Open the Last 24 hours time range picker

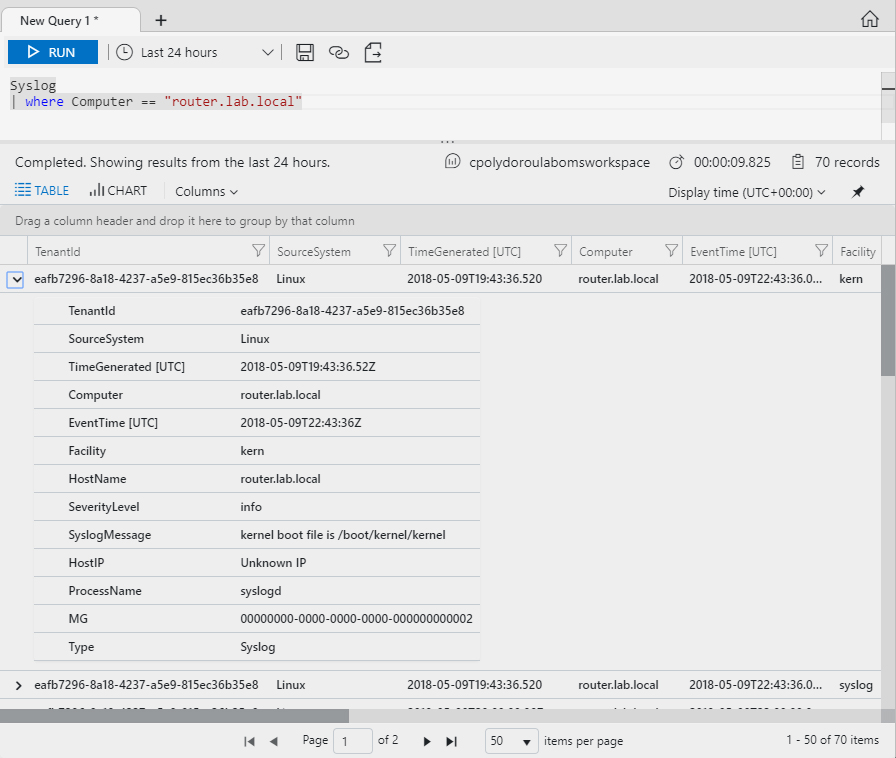click(x=195, y=52)
